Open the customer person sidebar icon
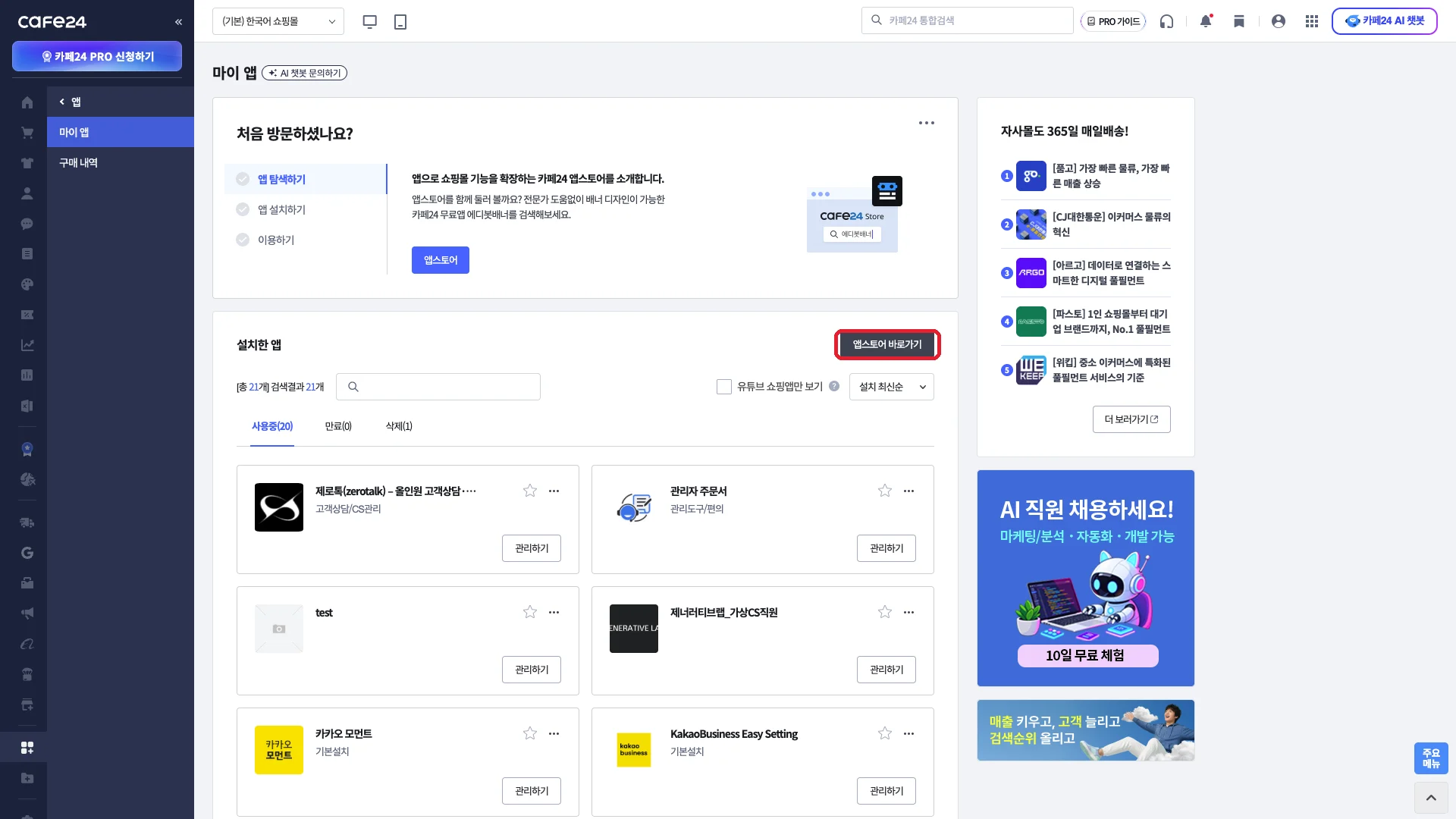This screenshot has height=819, width=1456. coord(27,193)
